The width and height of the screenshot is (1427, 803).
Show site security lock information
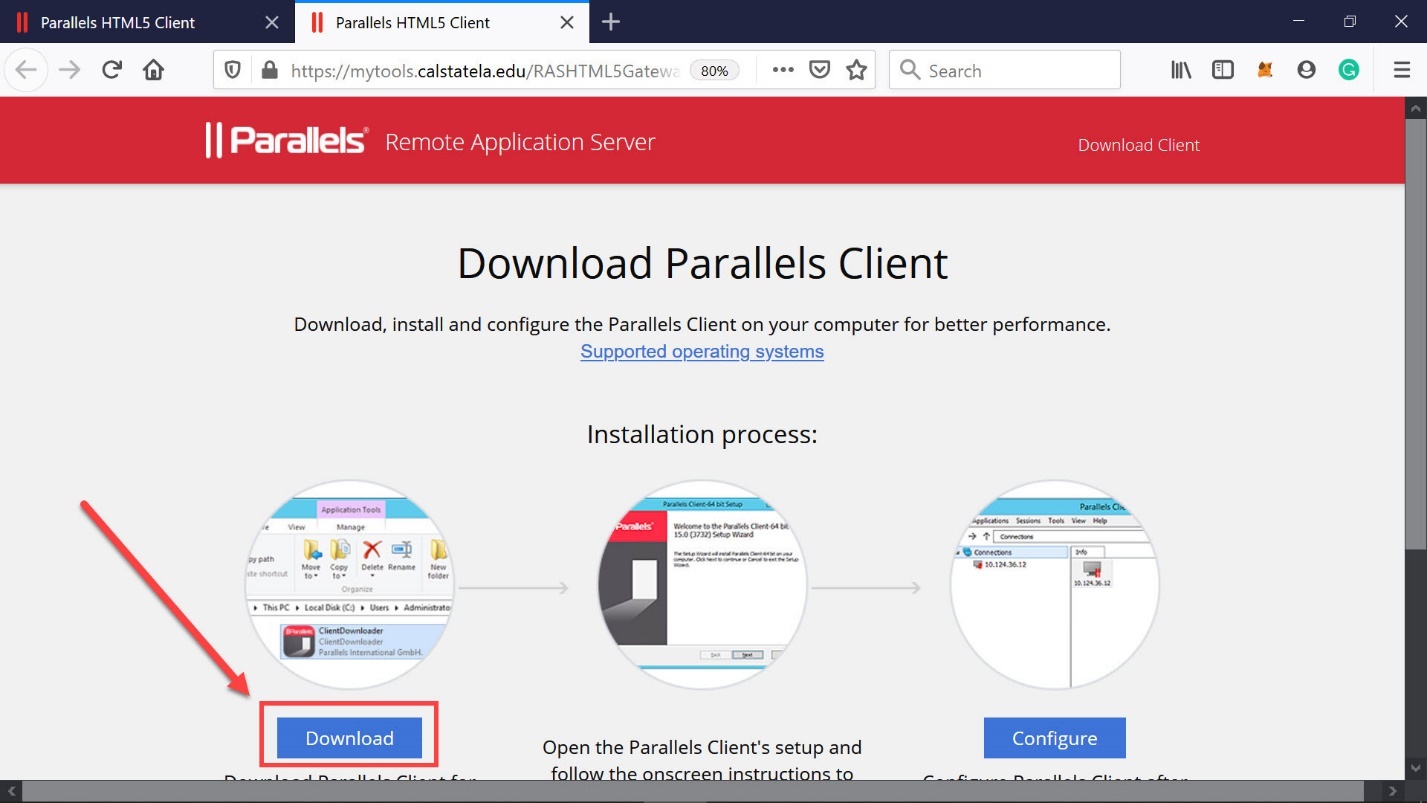coord(268,70)
